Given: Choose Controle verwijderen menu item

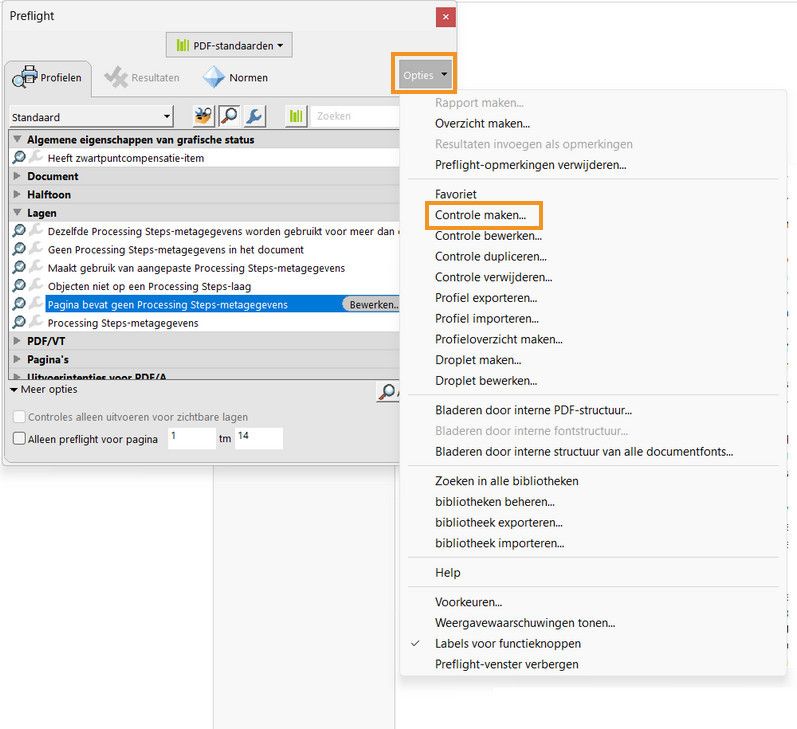Looking at the screenshot, I should (x=494, y=278).
